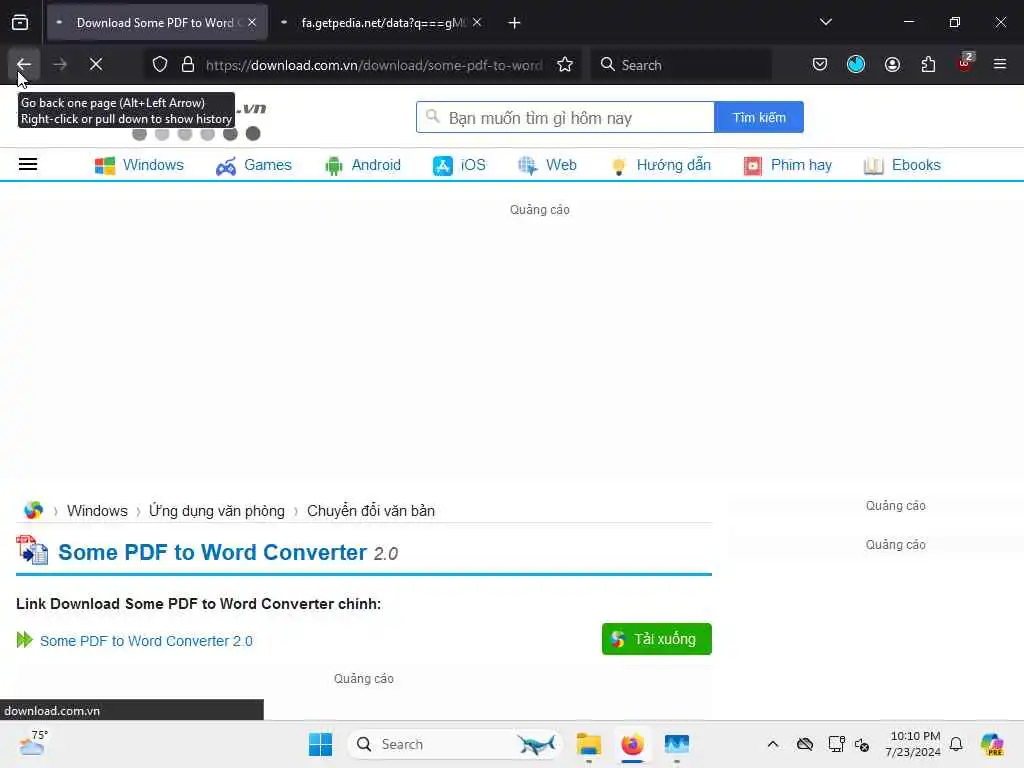
Task: Click the breadcrumb home logo icon
Action: pyautogui.click(x=33, y=511)
